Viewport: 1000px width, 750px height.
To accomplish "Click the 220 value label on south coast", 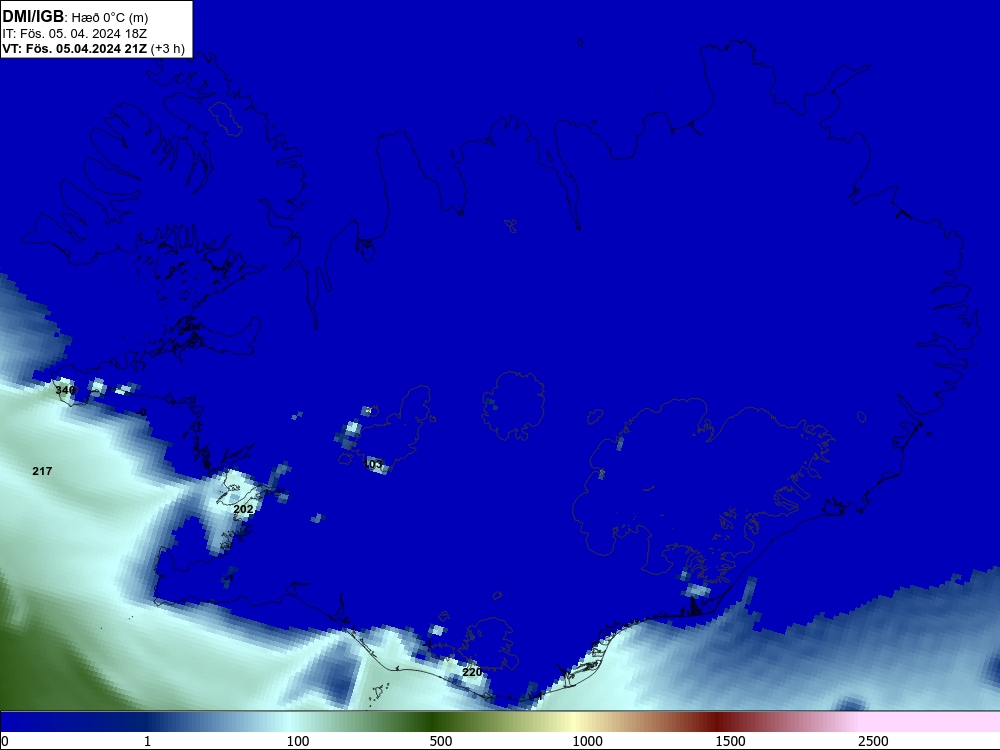I will [472, 672].
